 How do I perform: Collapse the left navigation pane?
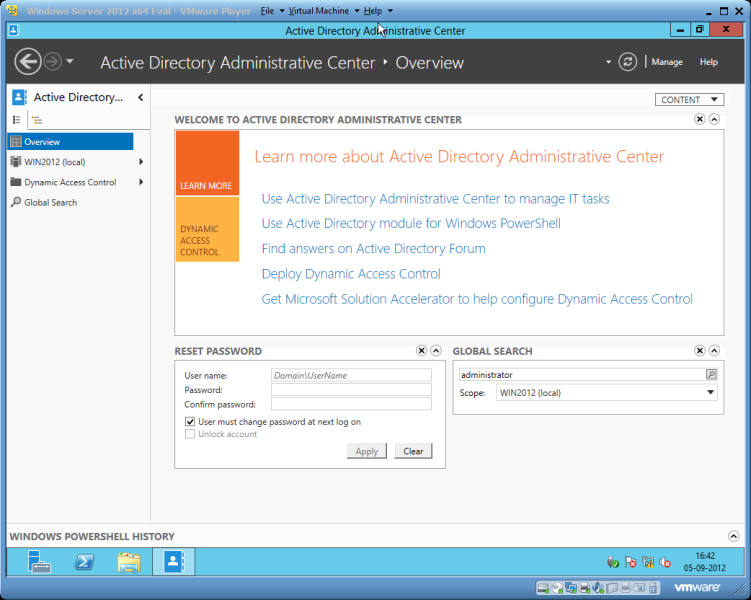tap(141, 97)
